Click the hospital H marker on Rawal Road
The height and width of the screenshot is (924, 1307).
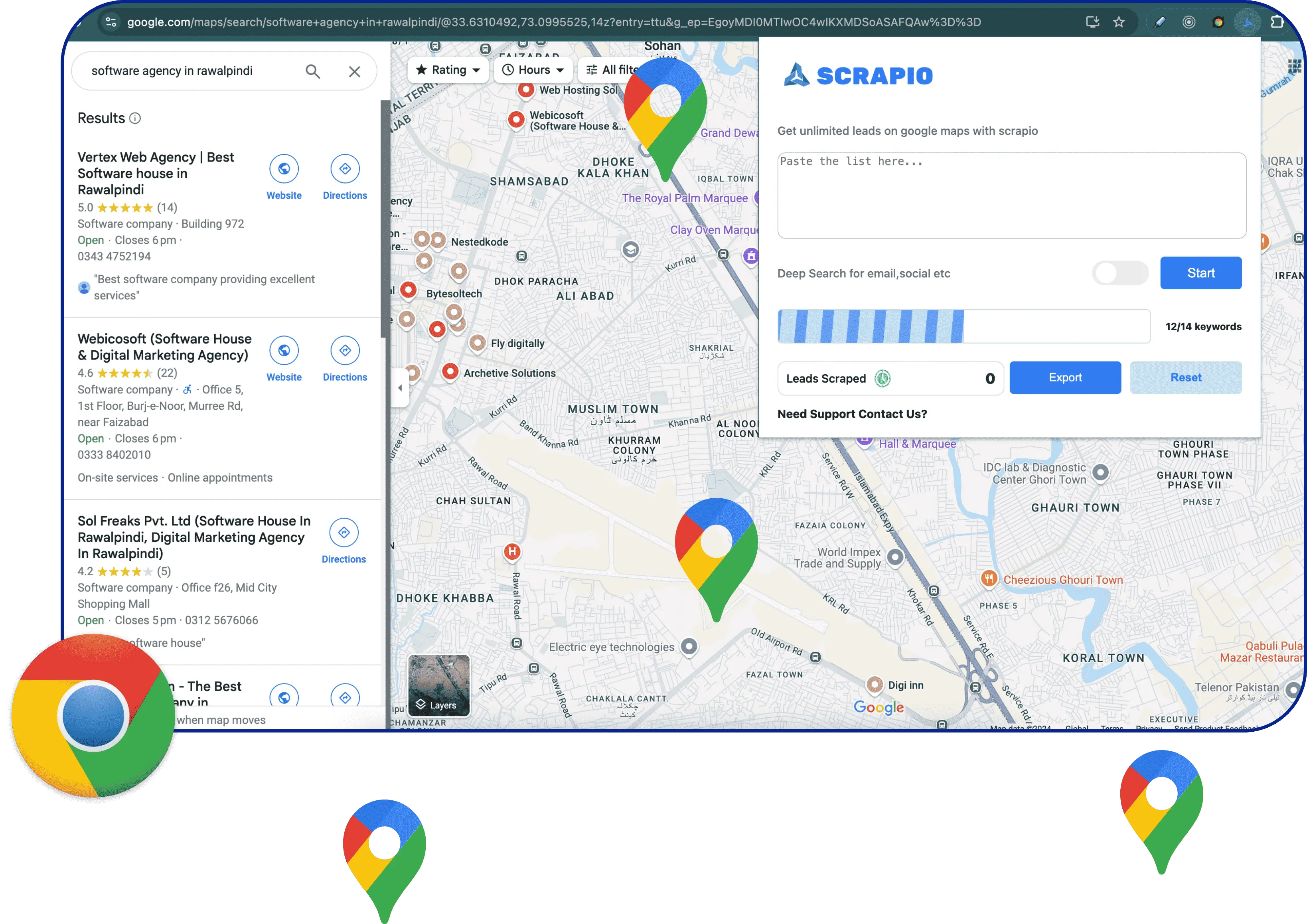(512, 552)
